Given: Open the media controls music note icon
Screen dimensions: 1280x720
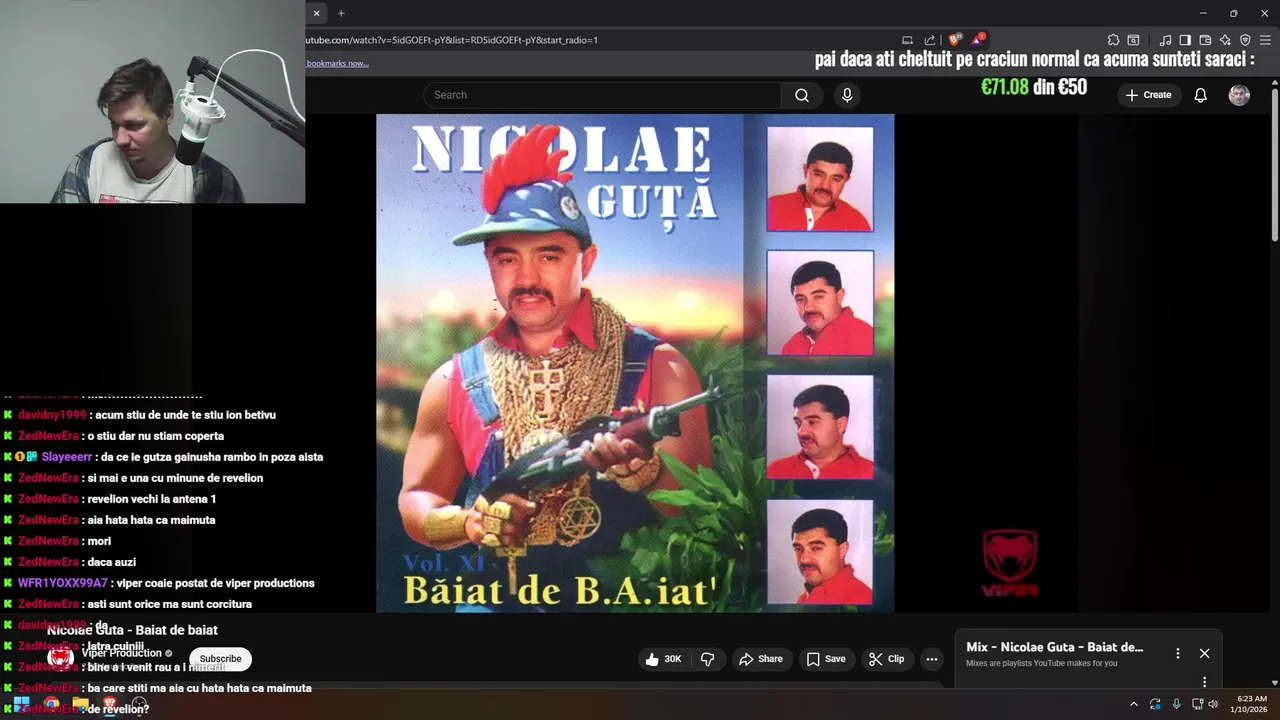Looking at the screenshot, I should [1165, 40].
